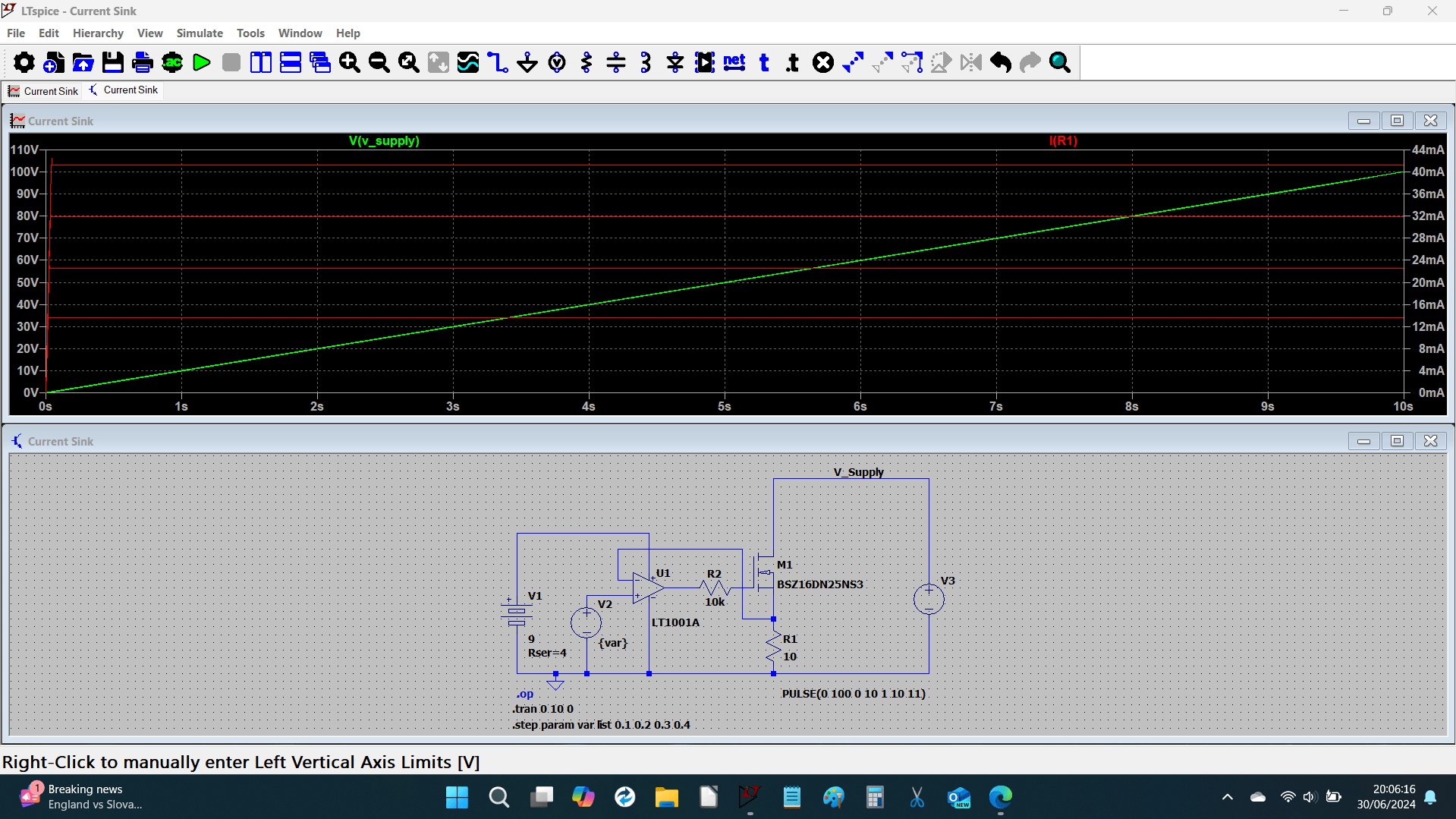Open the Hierarchy menu
The width and height of the screenshot is (1456, 819).
98,33
